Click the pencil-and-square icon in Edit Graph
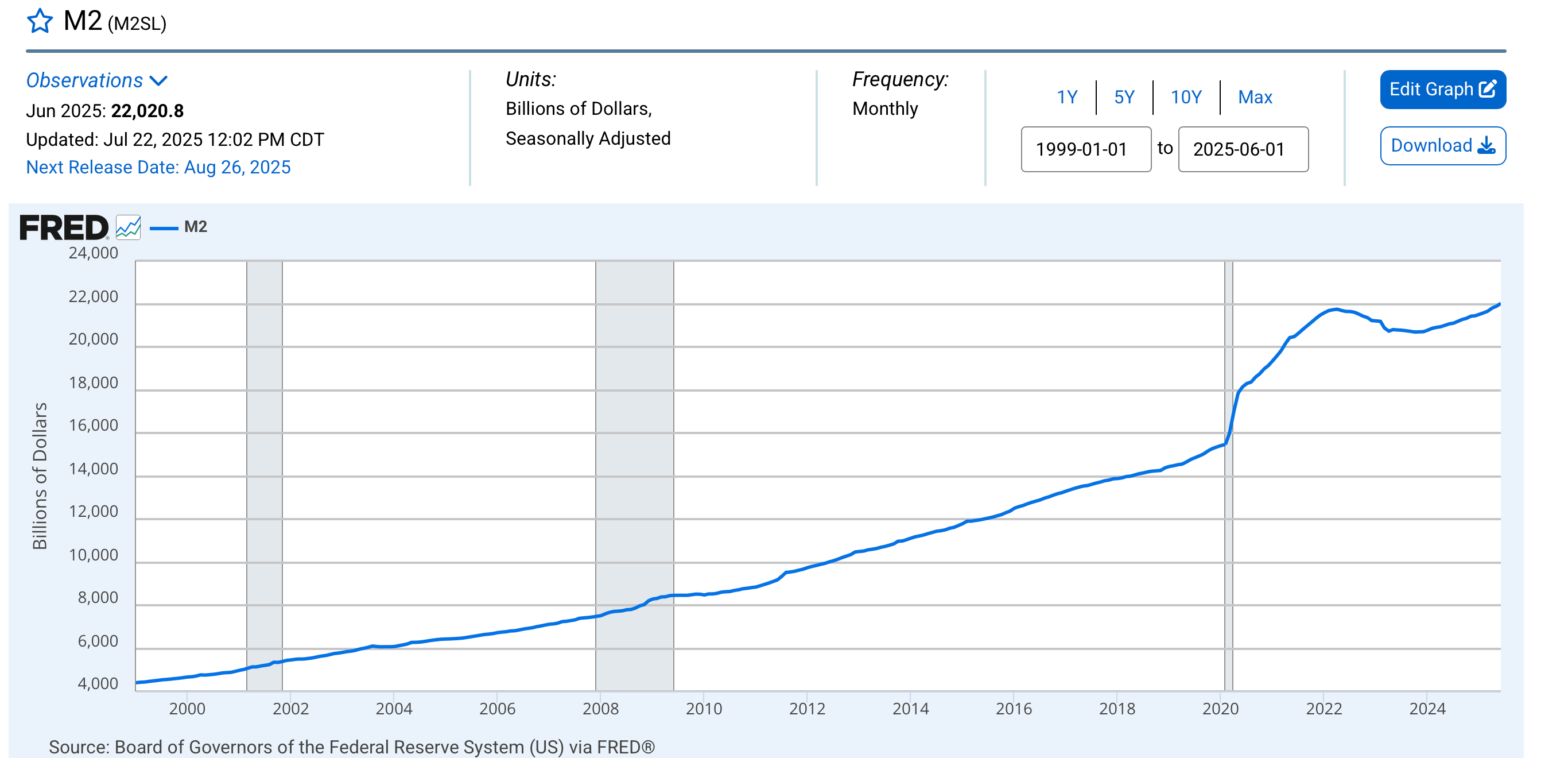Image resolution: width=1568 pixels, height=758 pixels. (x=1487, y=89)
